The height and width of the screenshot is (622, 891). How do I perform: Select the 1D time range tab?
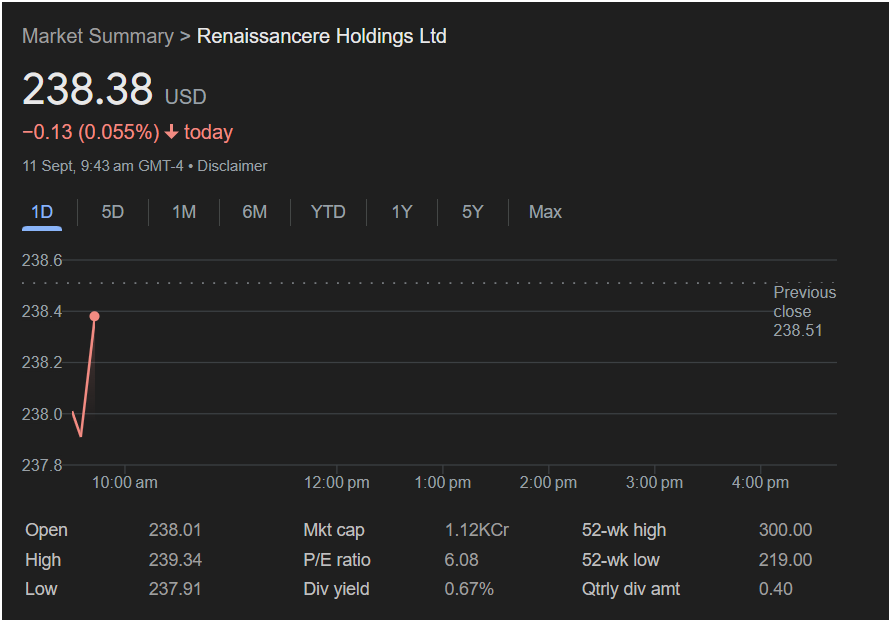click(42, 212)
